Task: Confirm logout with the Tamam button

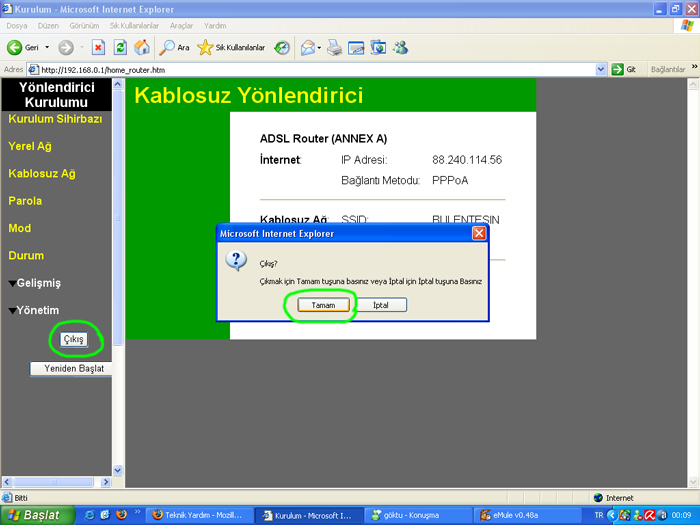Action: tap(323, 305)
